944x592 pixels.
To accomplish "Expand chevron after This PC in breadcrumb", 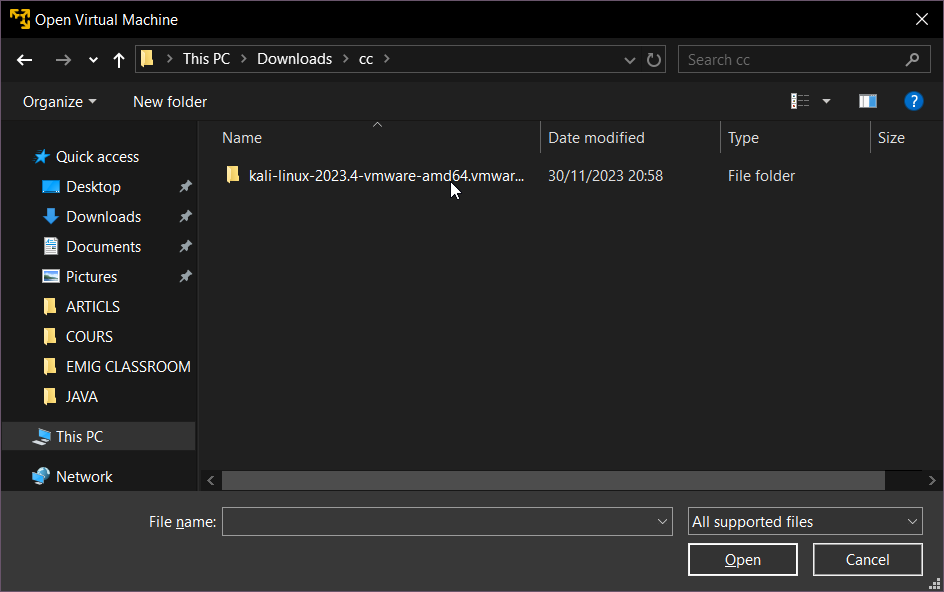I will tap(244, 58).
